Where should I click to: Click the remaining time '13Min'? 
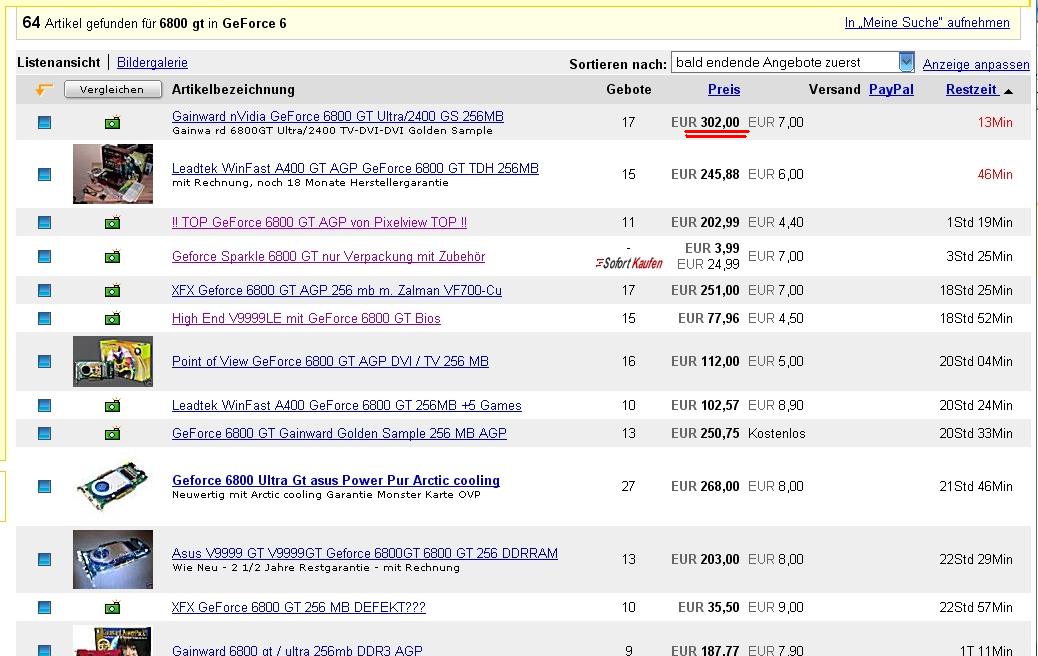[x=995, y=122]
